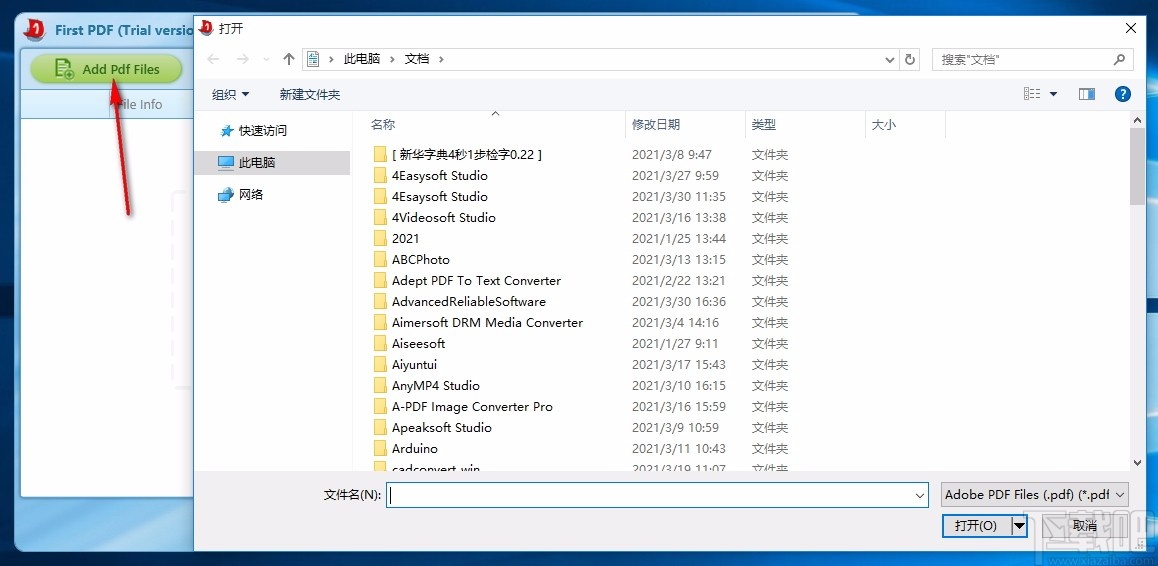Viewport: 1158px width, 566px height.
Task: Click 新建文件夹 button
Action: 309,95
